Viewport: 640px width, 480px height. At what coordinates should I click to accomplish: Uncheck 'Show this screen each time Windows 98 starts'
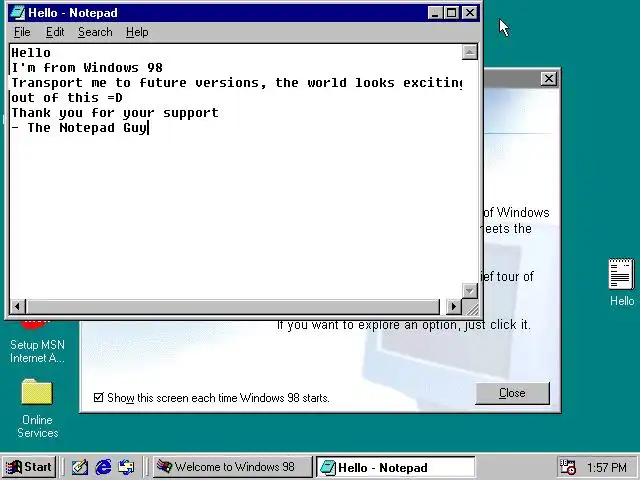tap(98, 398)
